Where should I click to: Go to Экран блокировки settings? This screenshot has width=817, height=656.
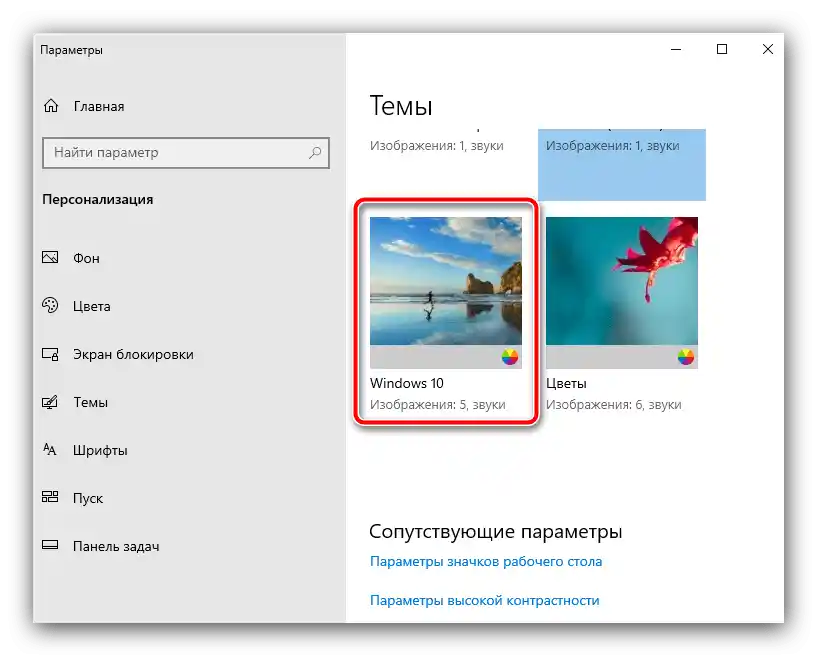(133, 354)
